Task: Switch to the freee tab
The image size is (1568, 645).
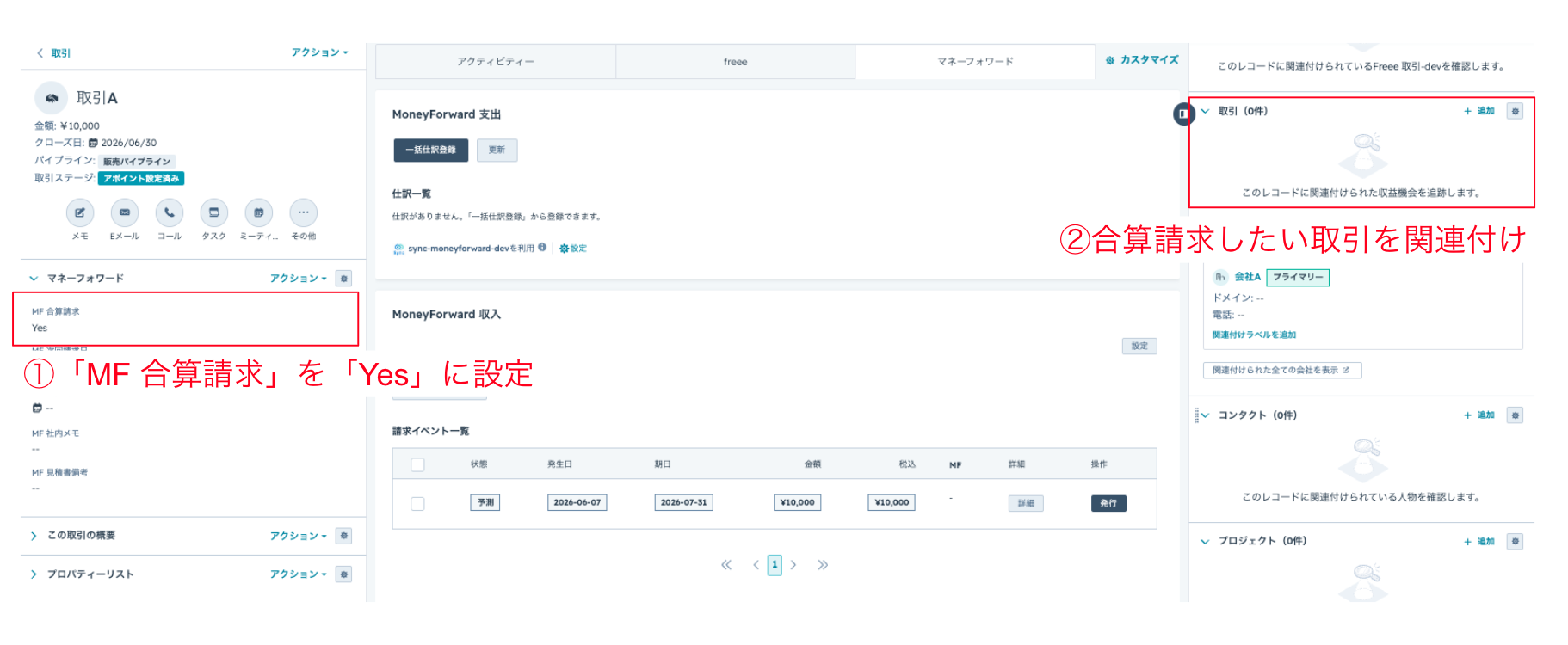Action: pos(735,62)
